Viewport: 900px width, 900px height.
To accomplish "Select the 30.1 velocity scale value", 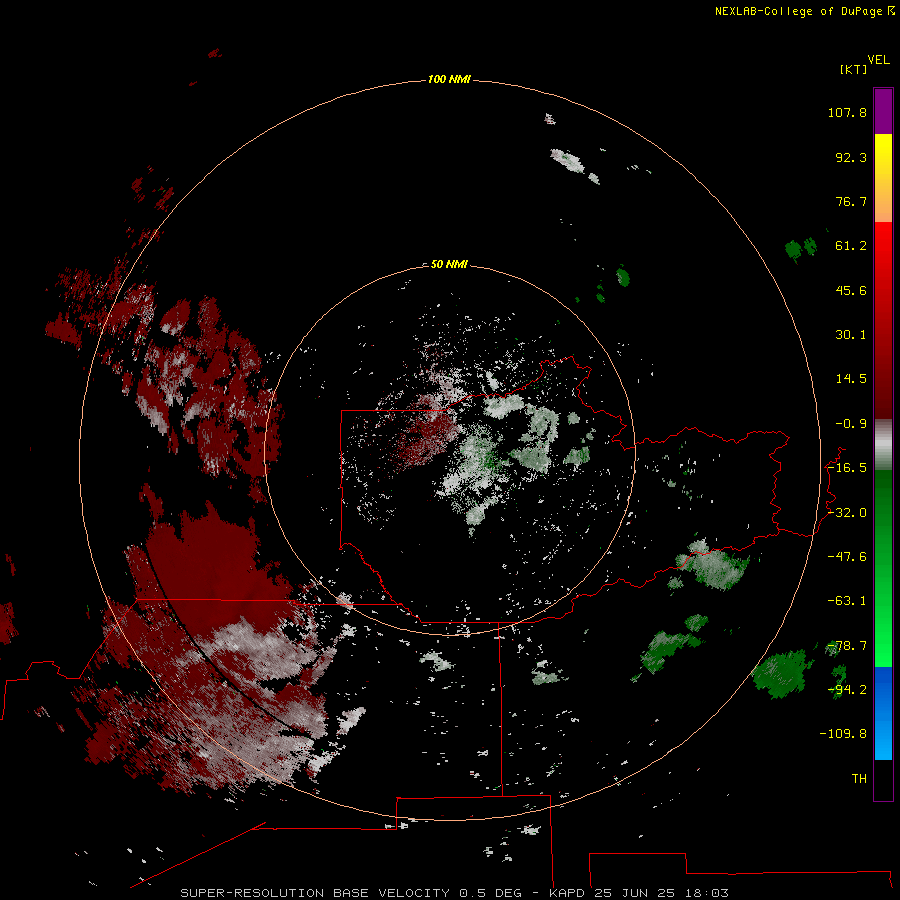I will [x=851, y=335].
